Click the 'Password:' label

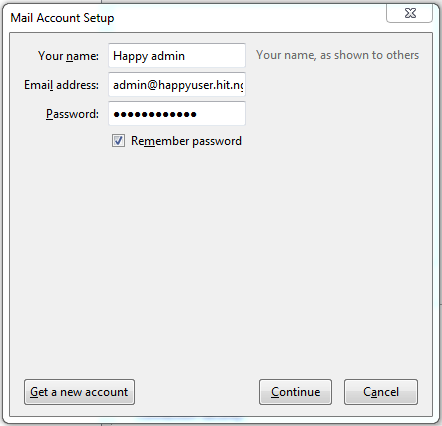point(72,114)
